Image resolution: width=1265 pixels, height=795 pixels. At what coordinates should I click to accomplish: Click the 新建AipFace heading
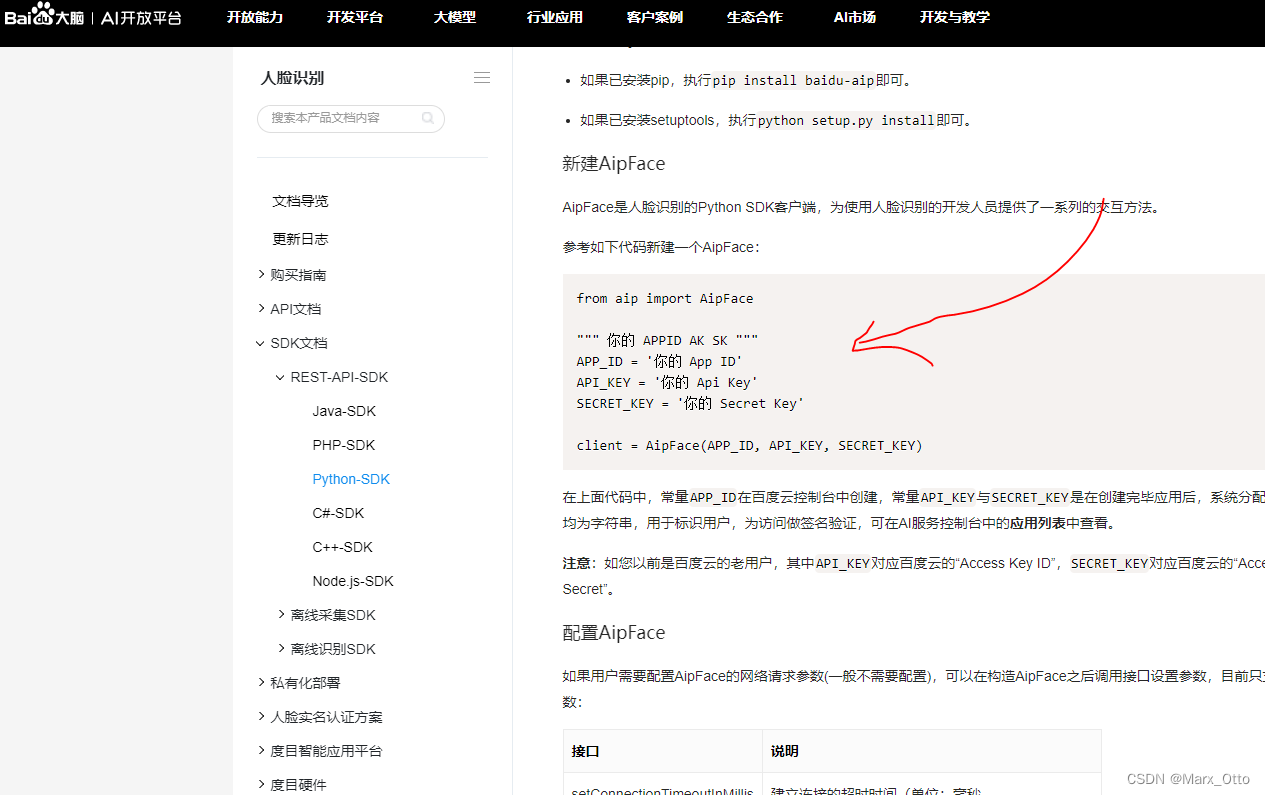614,163
